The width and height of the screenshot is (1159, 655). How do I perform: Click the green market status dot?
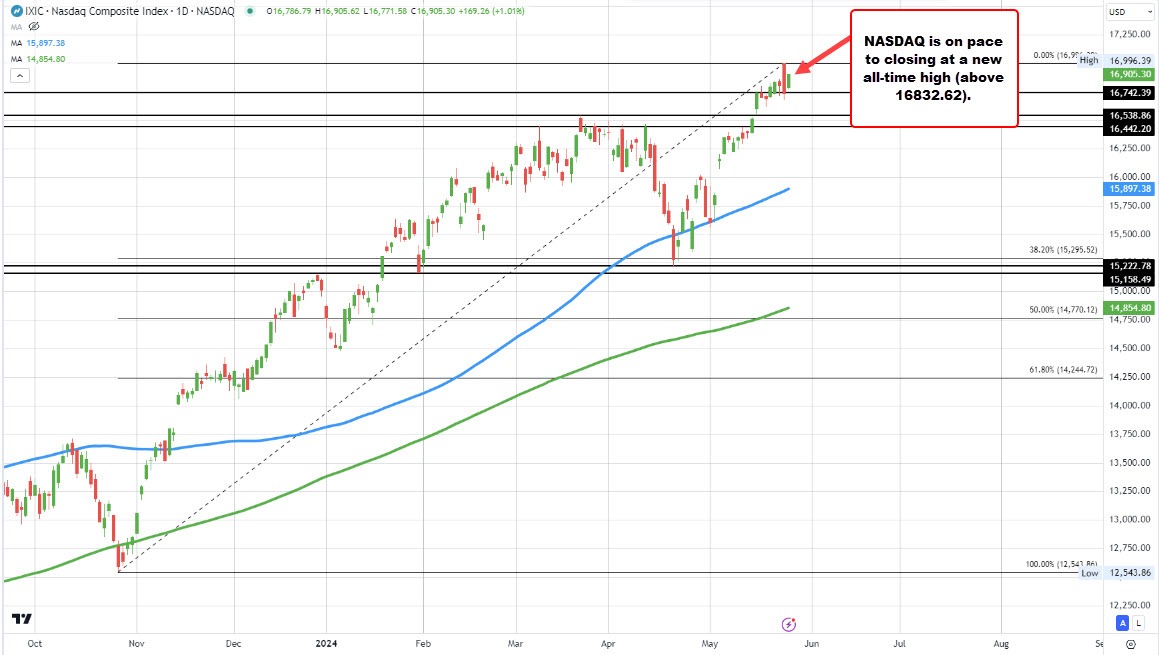click(248, 11)
